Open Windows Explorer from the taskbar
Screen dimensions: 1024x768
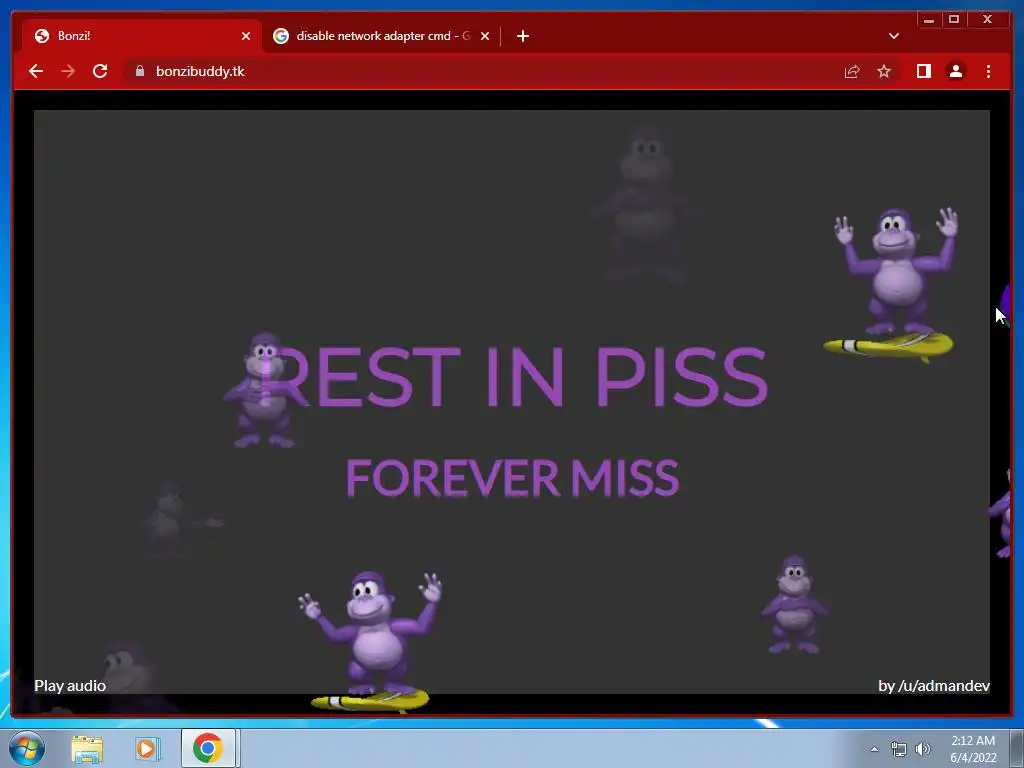point(87,748)
